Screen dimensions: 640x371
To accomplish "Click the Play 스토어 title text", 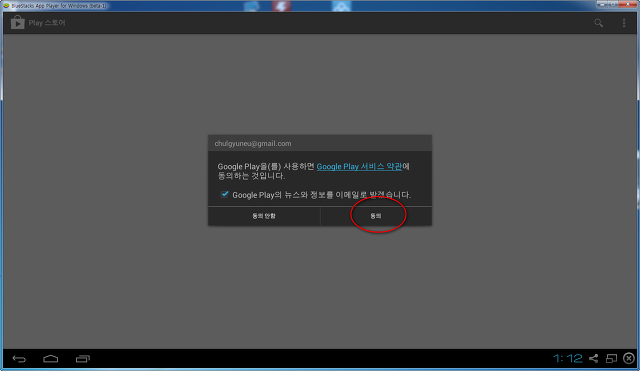I will tap(47, 23).
